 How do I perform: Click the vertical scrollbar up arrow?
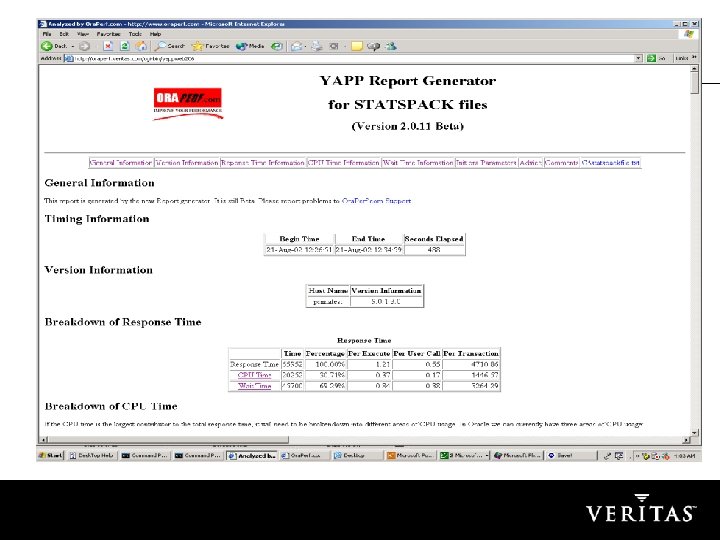click(694, 68)
